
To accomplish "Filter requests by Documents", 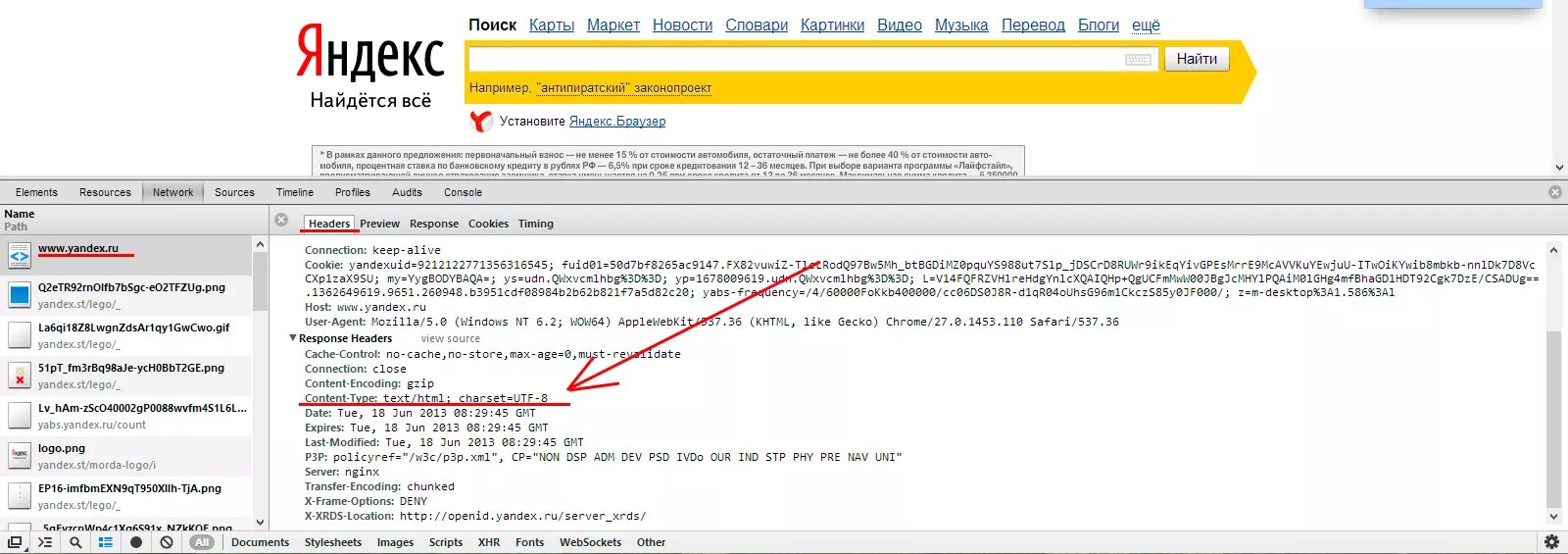I will point(260,542).
